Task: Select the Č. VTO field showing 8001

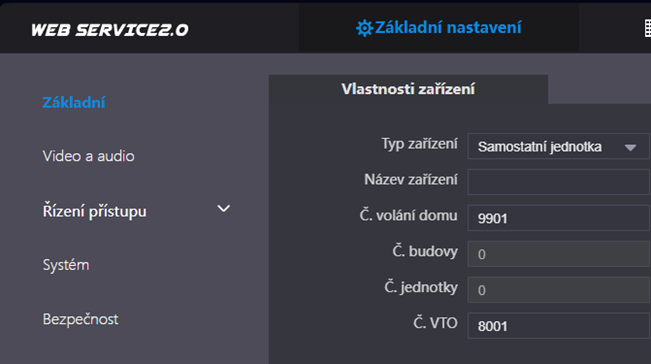Action: tap(559, 326)
